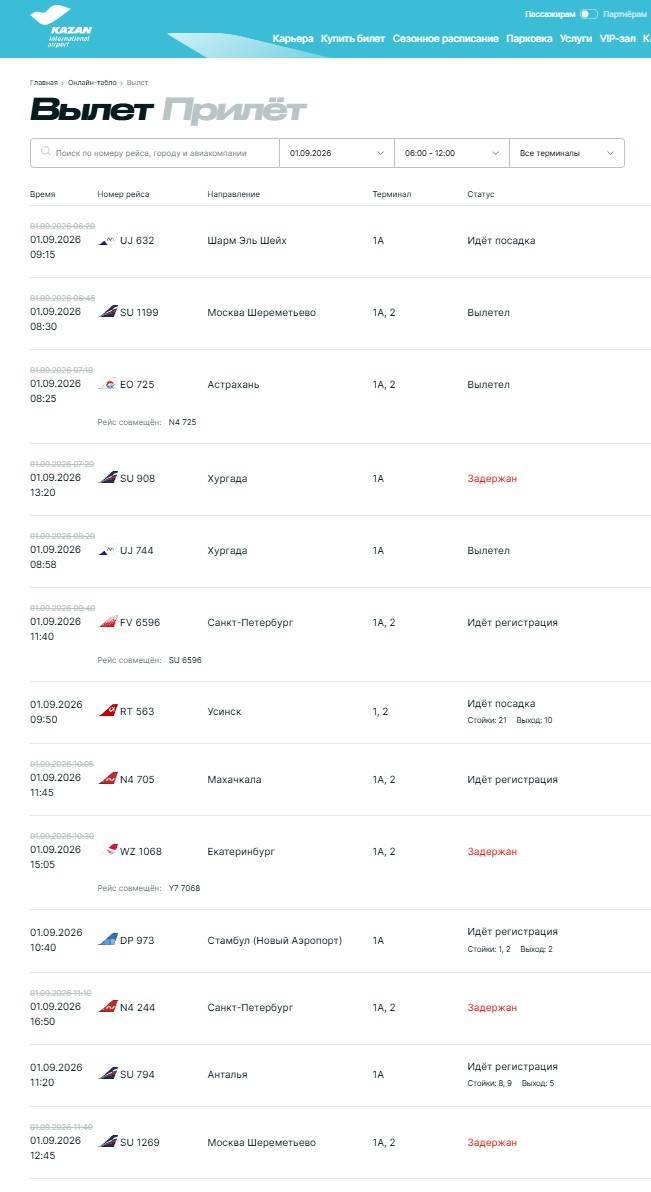651x1192 pixels.
Task: Click the airline logo of flight UJ 632
Action: click(x=107, y=240)
